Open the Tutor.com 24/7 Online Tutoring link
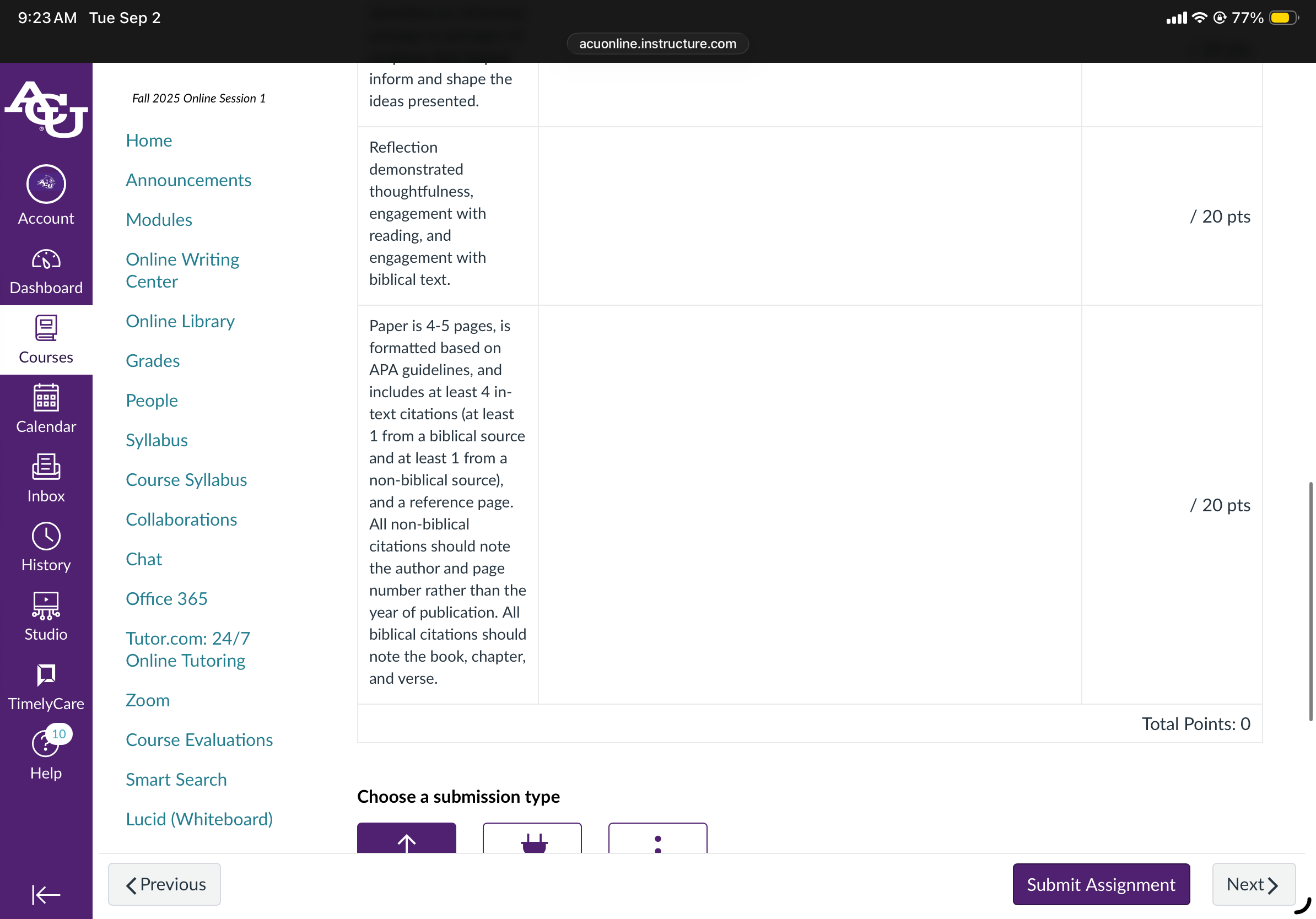The image size is (1316, 919). click(187, 650)
